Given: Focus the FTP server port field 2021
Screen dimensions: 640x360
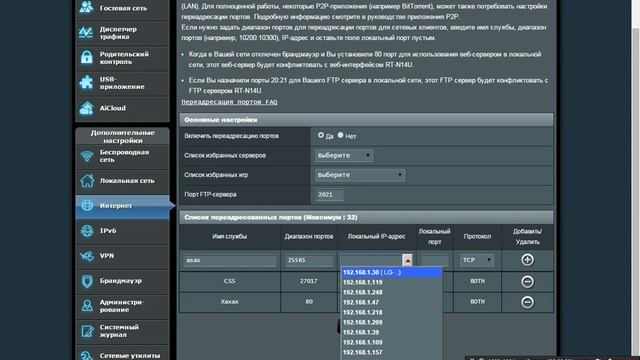Looking at the screenshot, I should 329,195.
